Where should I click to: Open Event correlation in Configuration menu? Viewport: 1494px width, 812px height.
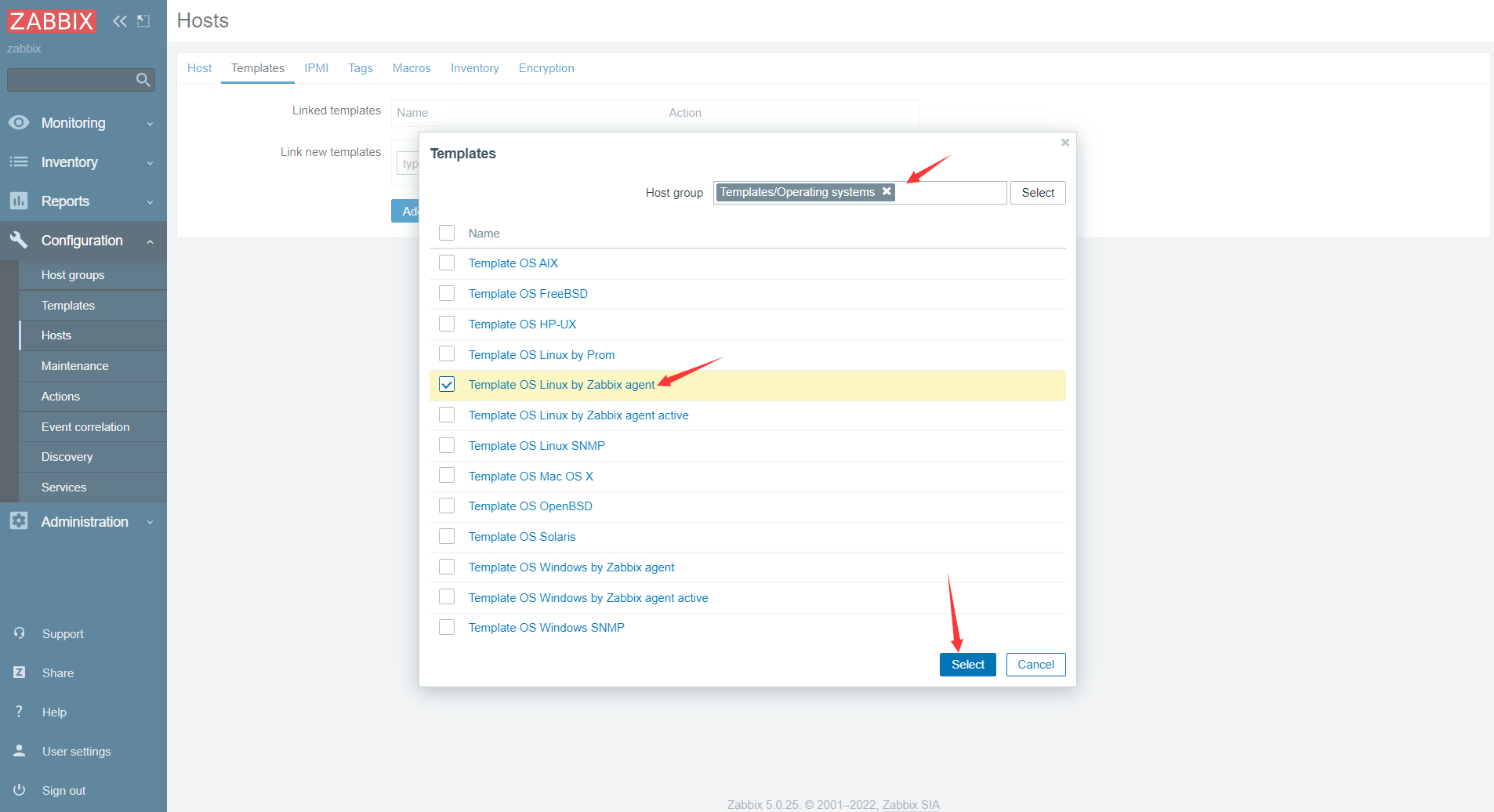(92, 427)
